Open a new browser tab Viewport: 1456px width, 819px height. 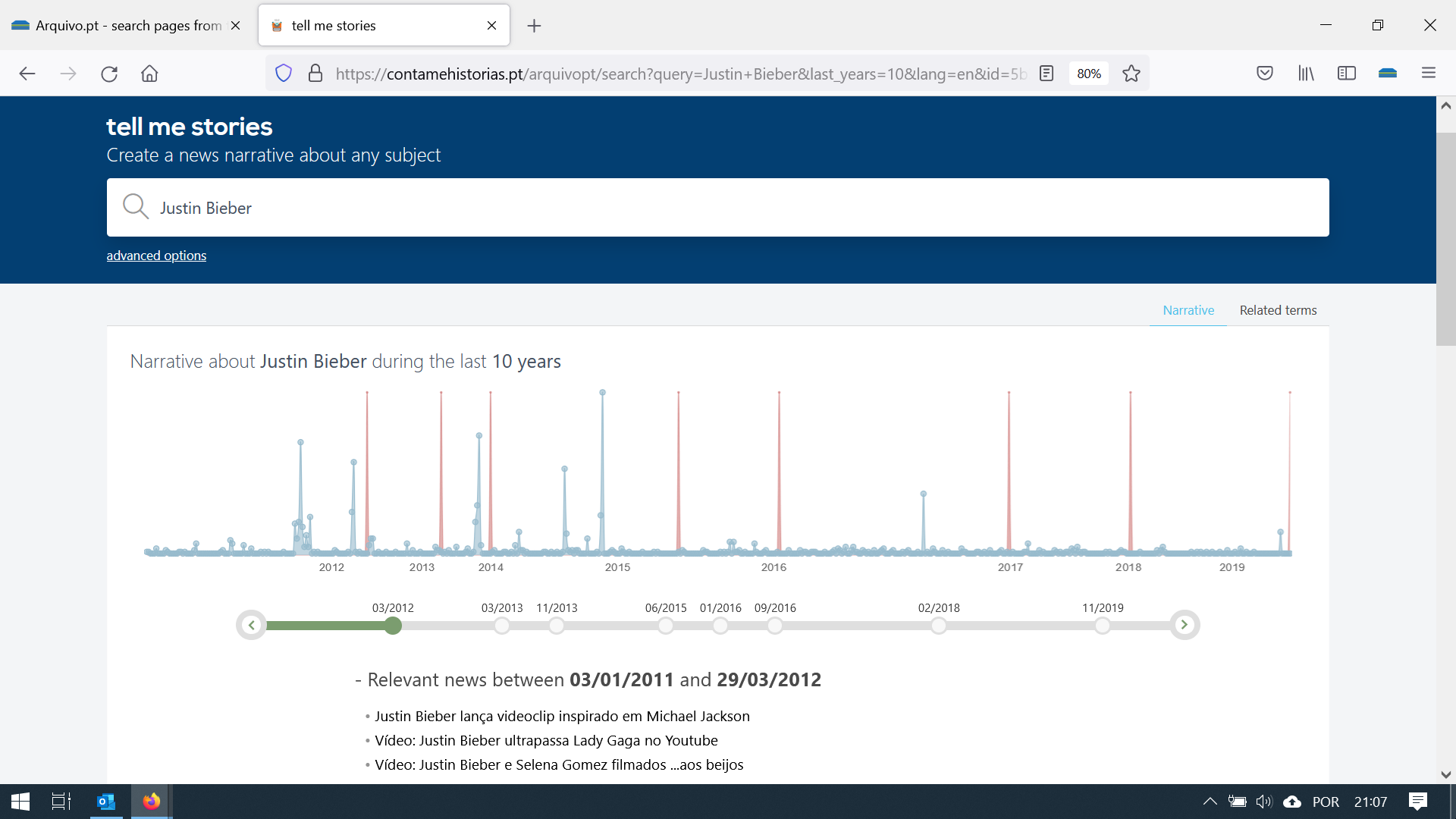click(534, 26)
